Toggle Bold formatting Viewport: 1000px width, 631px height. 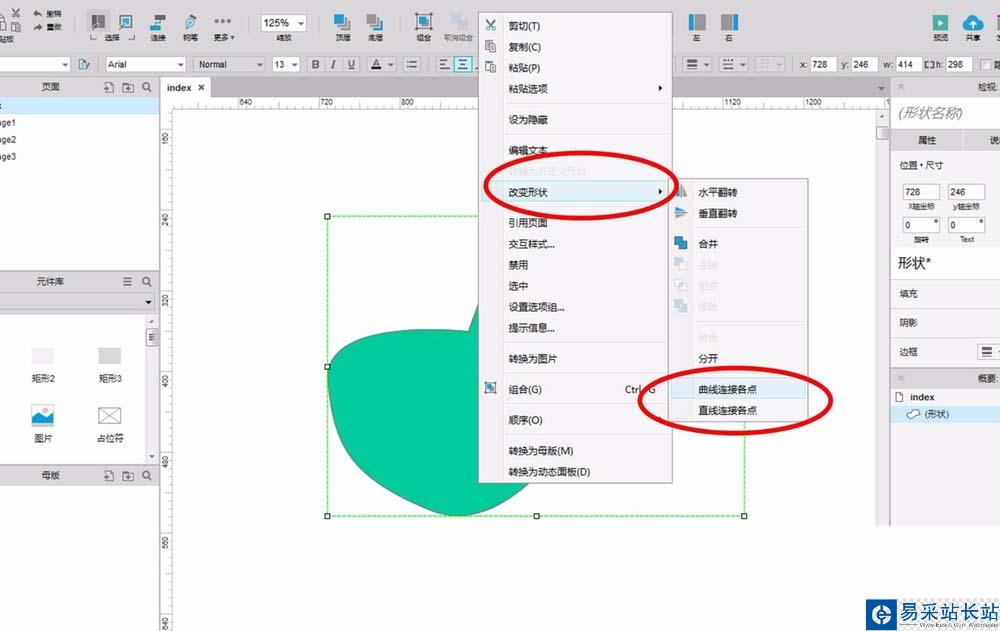(x=315, y=64)
